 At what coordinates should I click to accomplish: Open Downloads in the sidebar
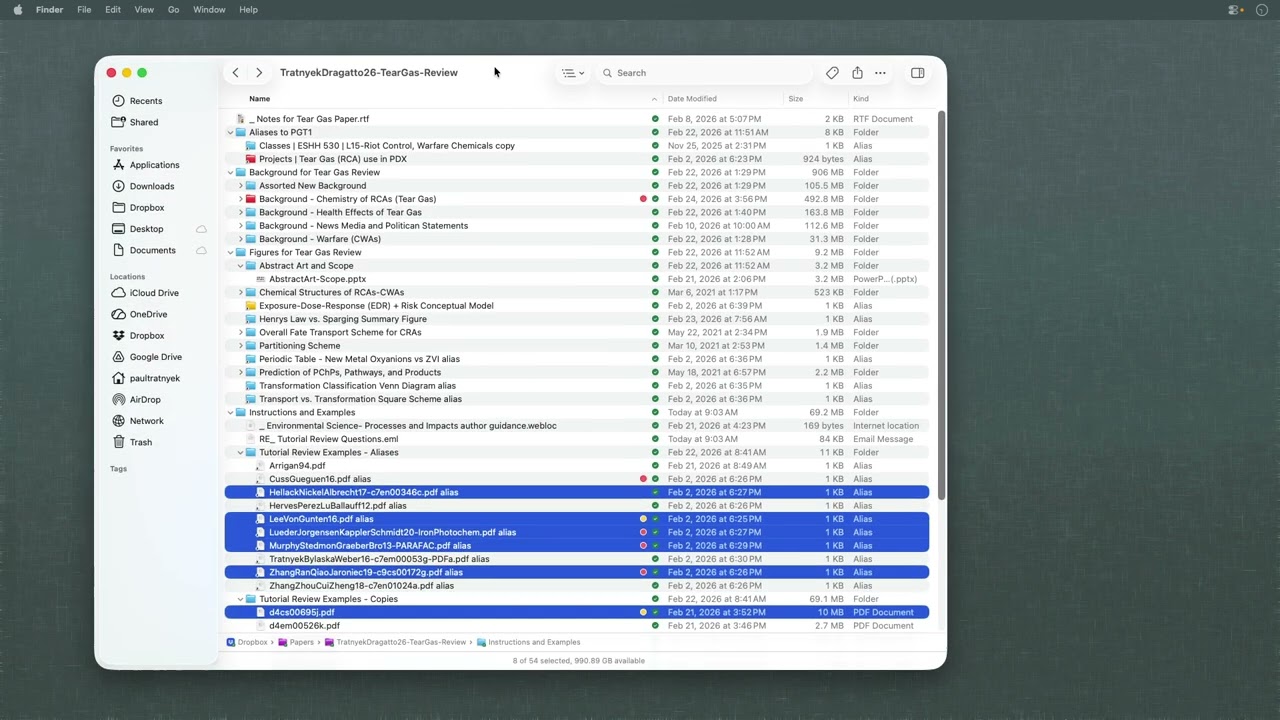(x=152, y=186)
